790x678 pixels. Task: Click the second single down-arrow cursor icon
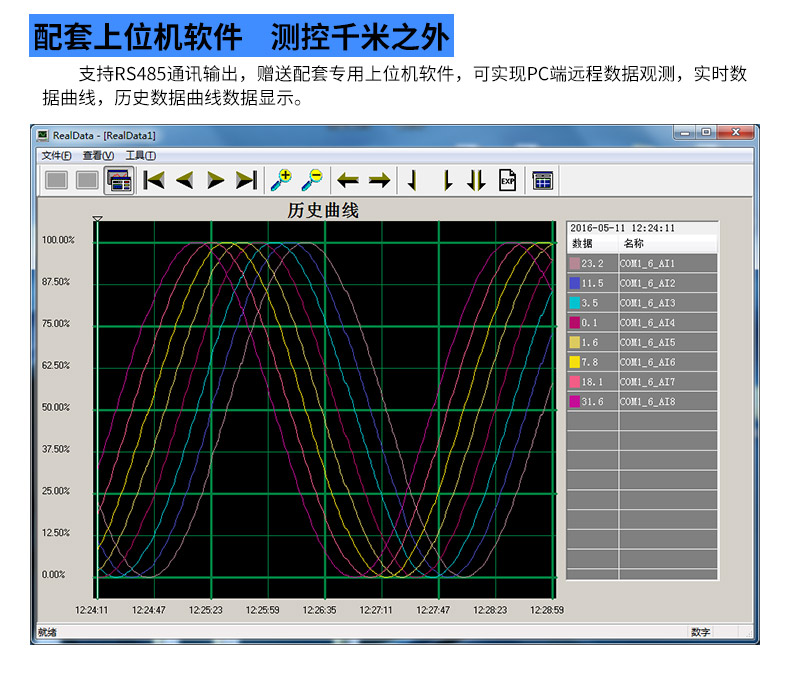[x=447, y=180]
